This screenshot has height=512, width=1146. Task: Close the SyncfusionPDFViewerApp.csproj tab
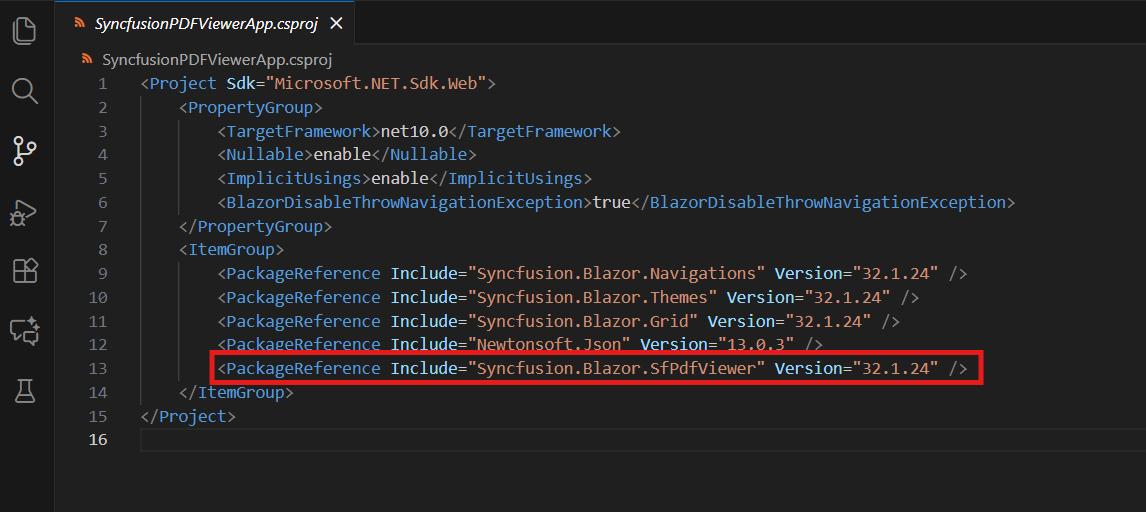point(336,23)
